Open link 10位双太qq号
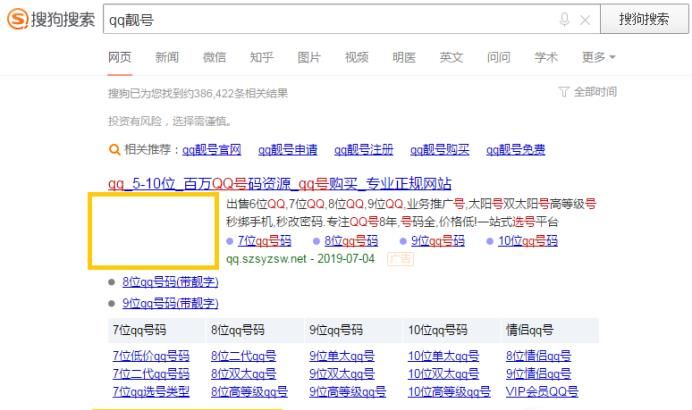This screenshot has height=410, width=692. [x=444, y=374]
